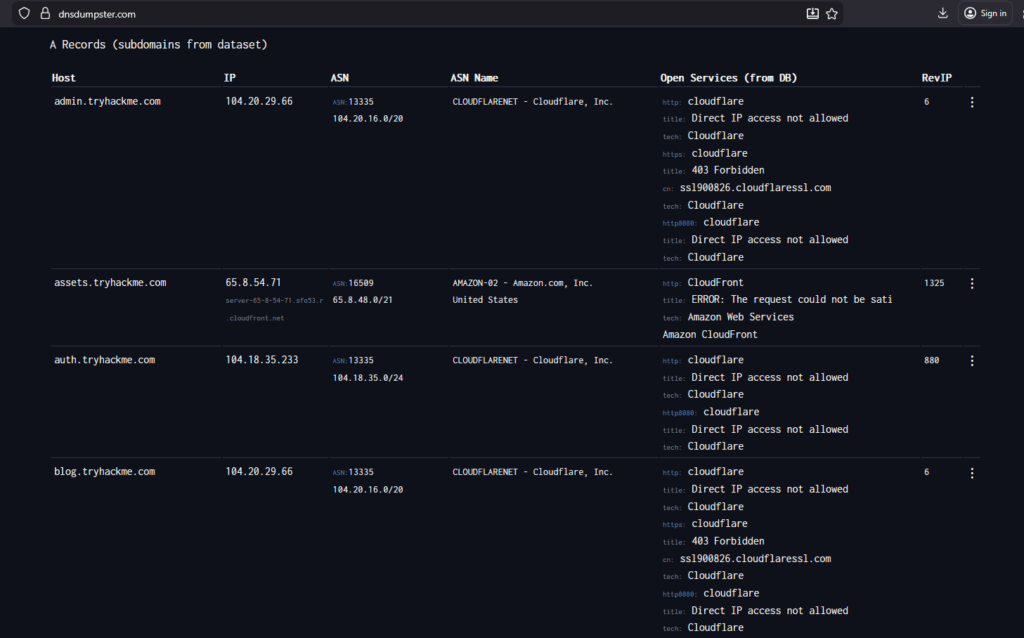Click the 403 Forbidden title in the admin row
1024x638 pixels.
tap(728, 170)
